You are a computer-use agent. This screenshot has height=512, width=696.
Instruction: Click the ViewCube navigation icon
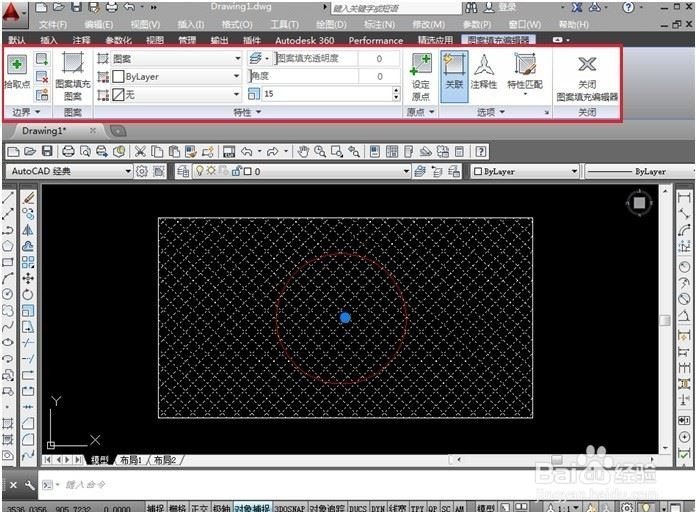[x=639, y=203]
